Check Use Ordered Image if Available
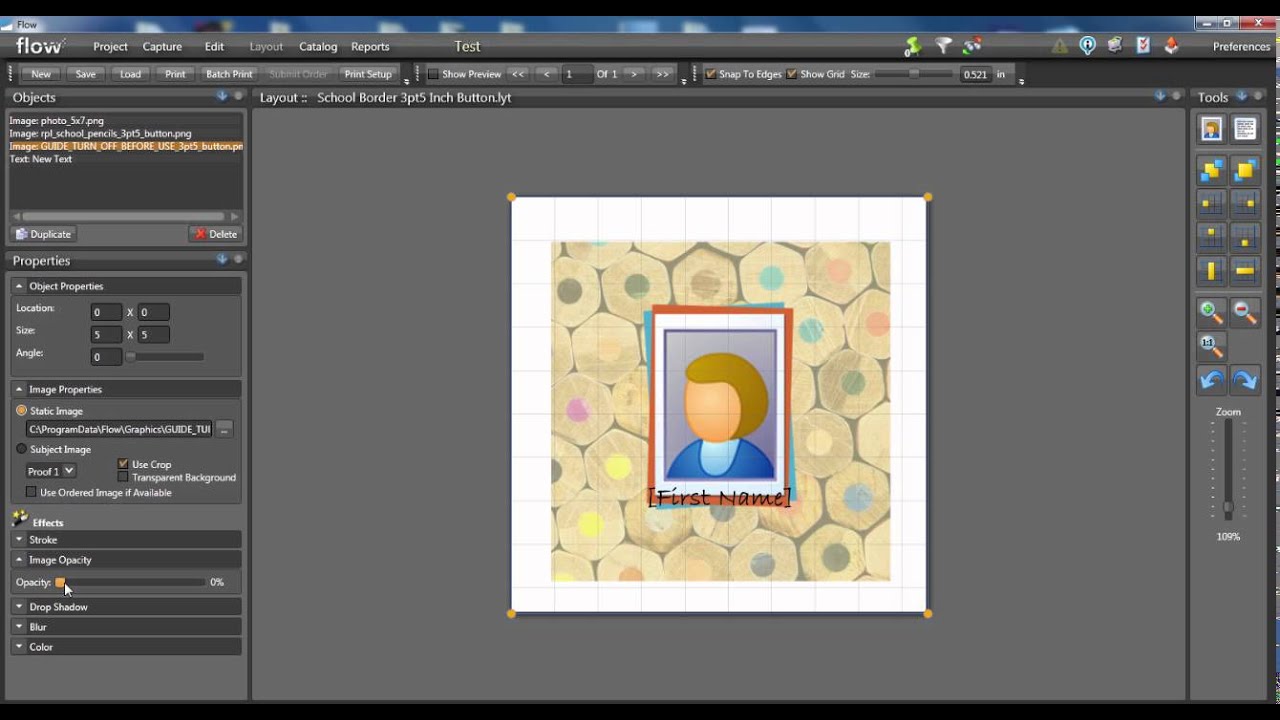The height and width of the screenshot is (720, 1280). [x=31, y=492]
